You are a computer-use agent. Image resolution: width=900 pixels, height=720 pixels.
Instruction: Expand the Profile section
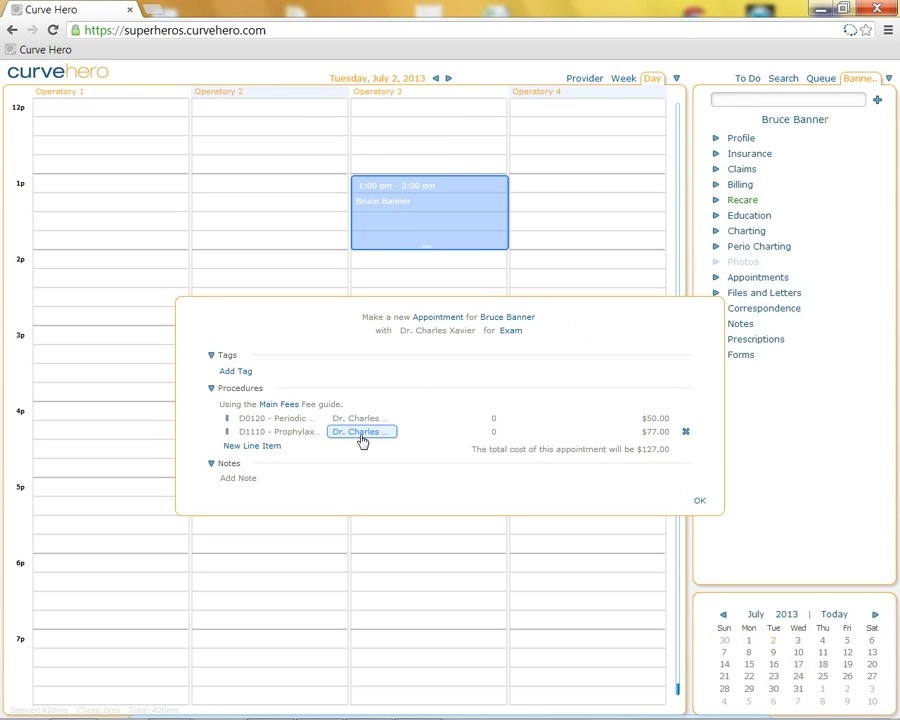point(716,138)
